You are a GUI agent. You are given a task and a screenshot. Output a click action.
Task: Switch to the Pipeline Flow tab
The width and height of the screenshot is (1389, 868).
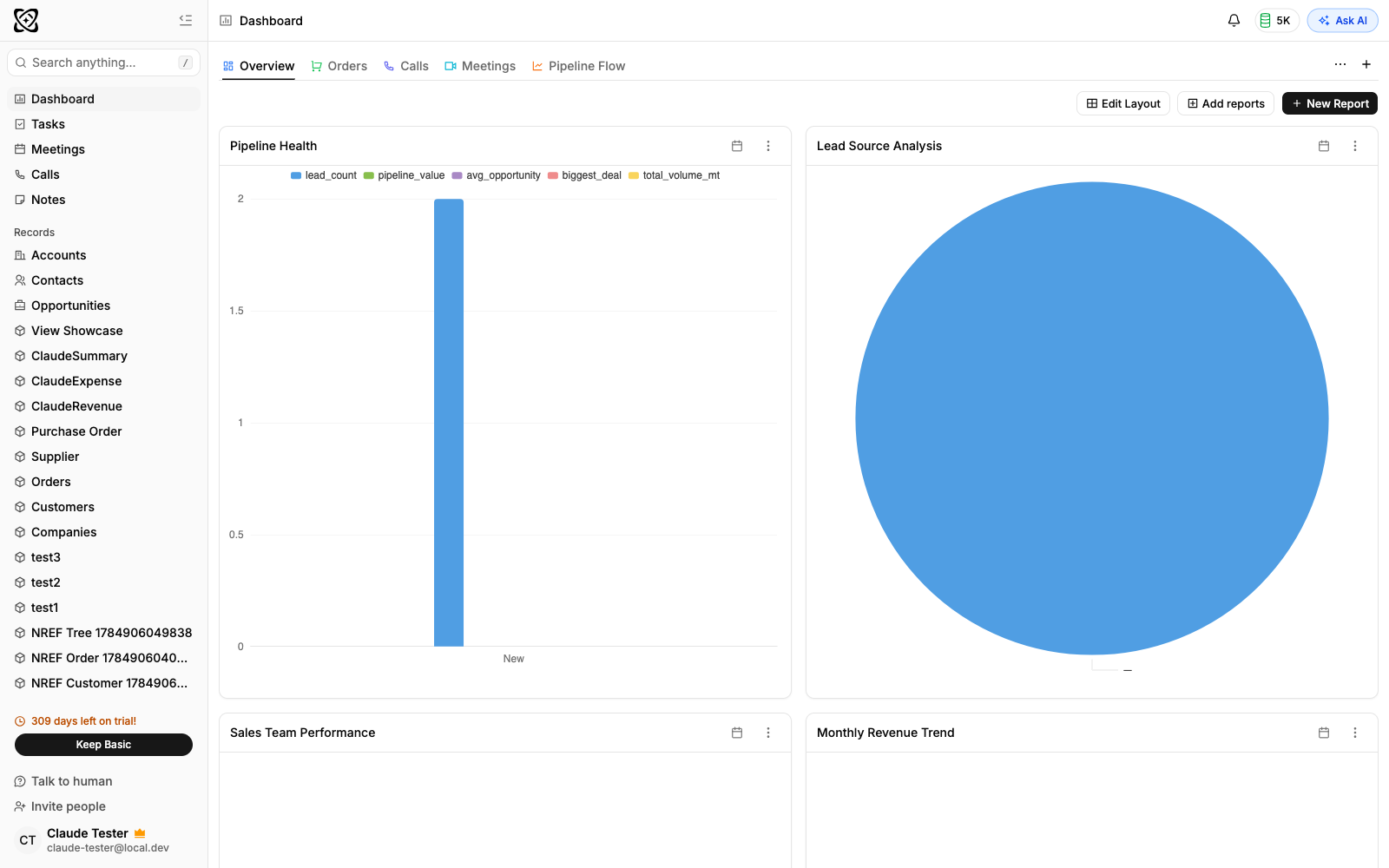point(578,66)
